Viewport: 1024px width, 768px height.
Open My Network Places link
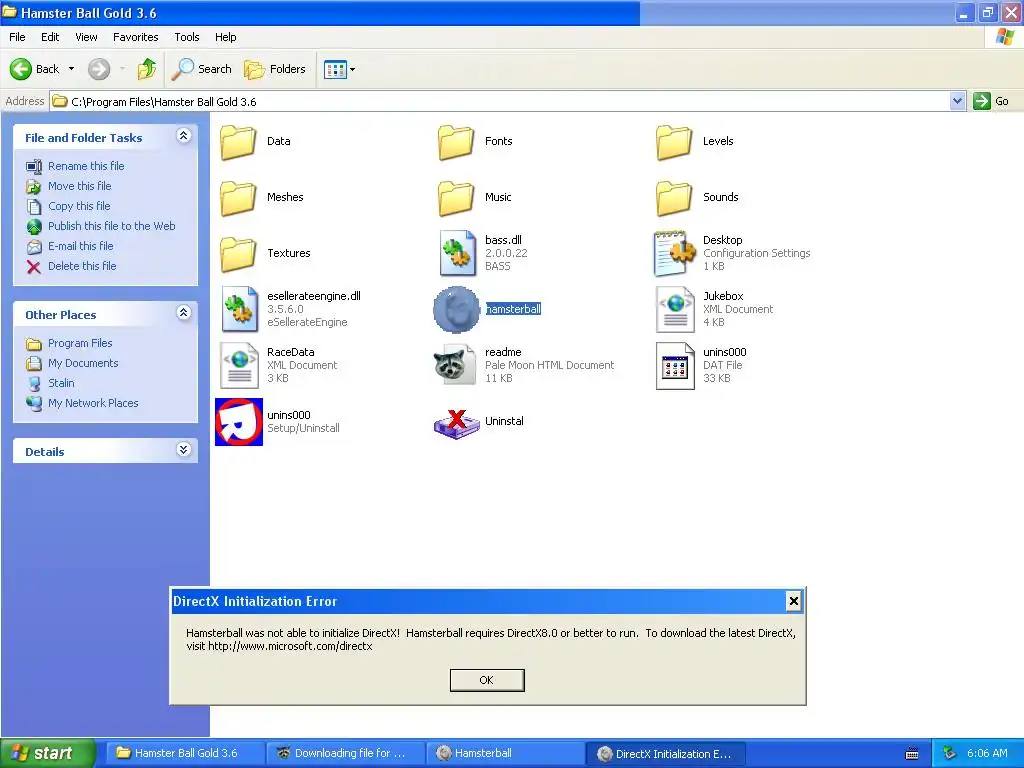(x=93, y=404)
